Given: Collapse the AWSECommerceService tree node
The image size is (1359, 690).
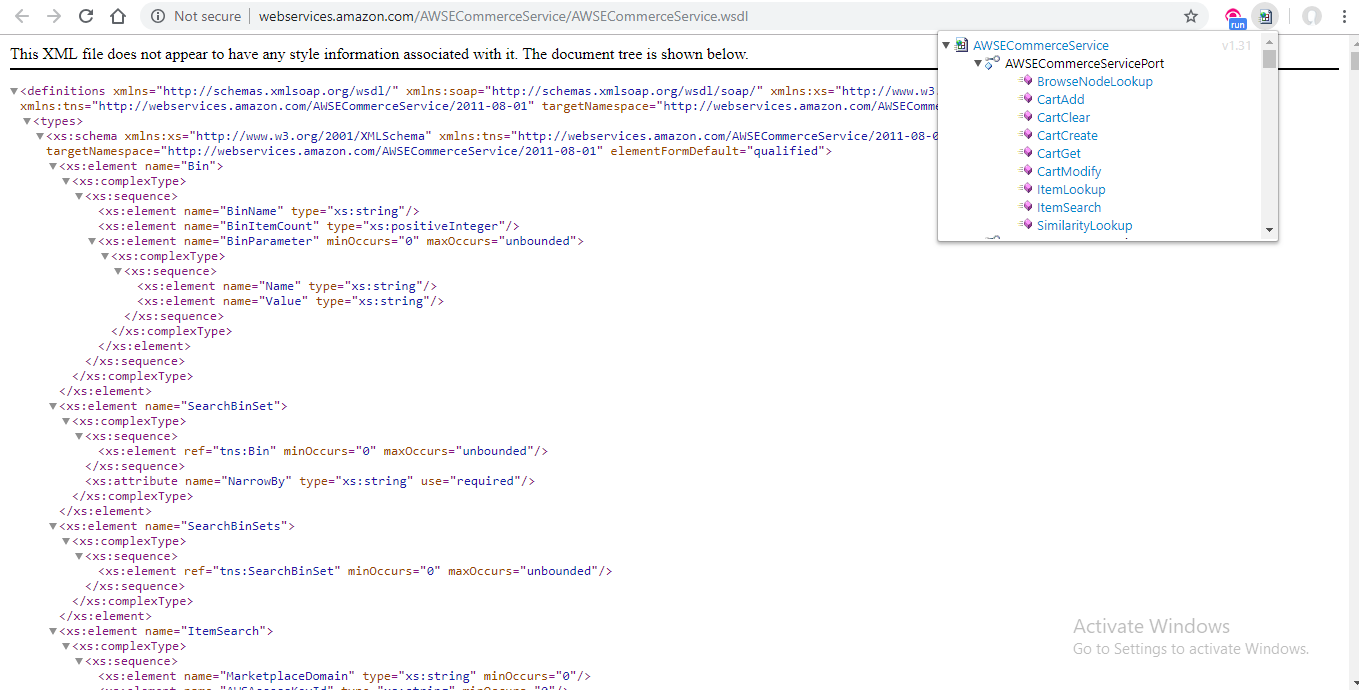Looking at the screenshot, I should (947, 45).
